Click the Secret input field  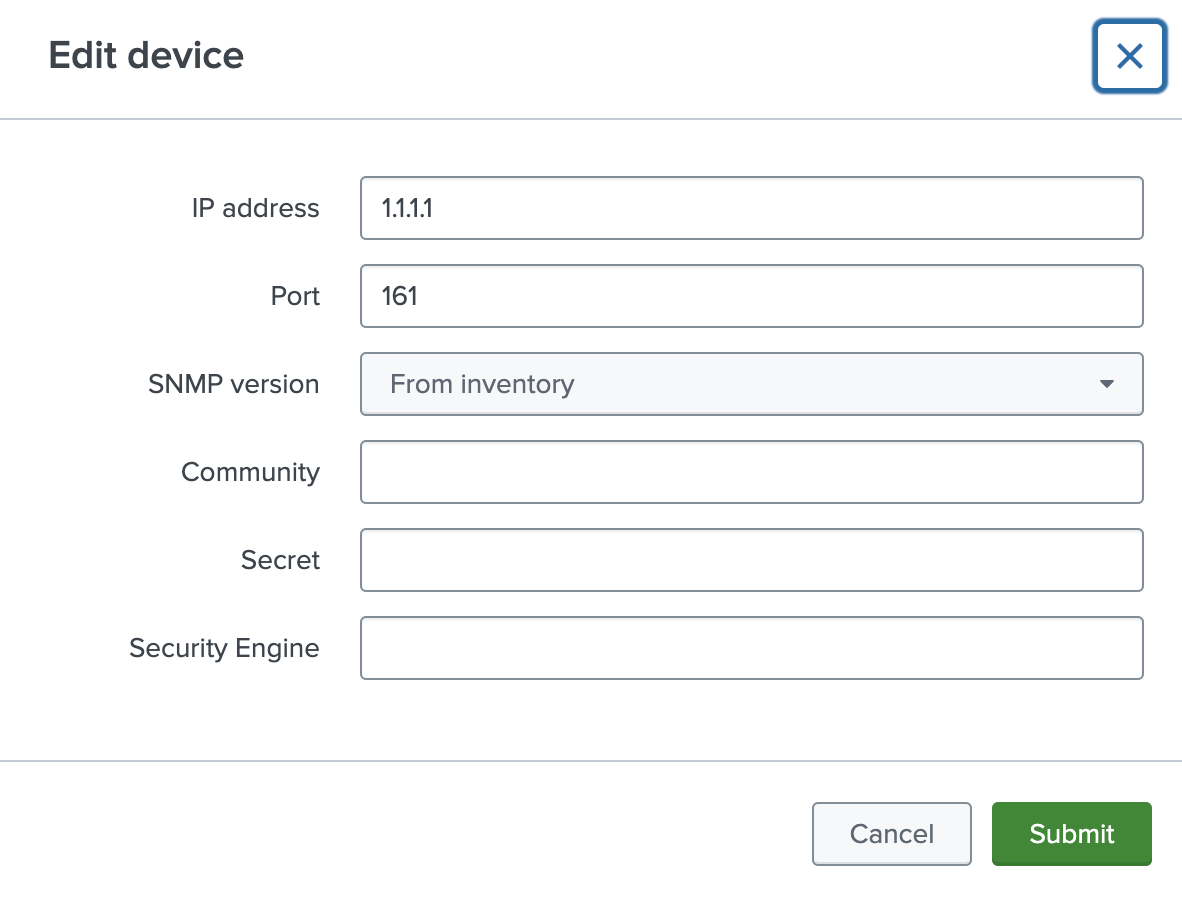(750, 560)
